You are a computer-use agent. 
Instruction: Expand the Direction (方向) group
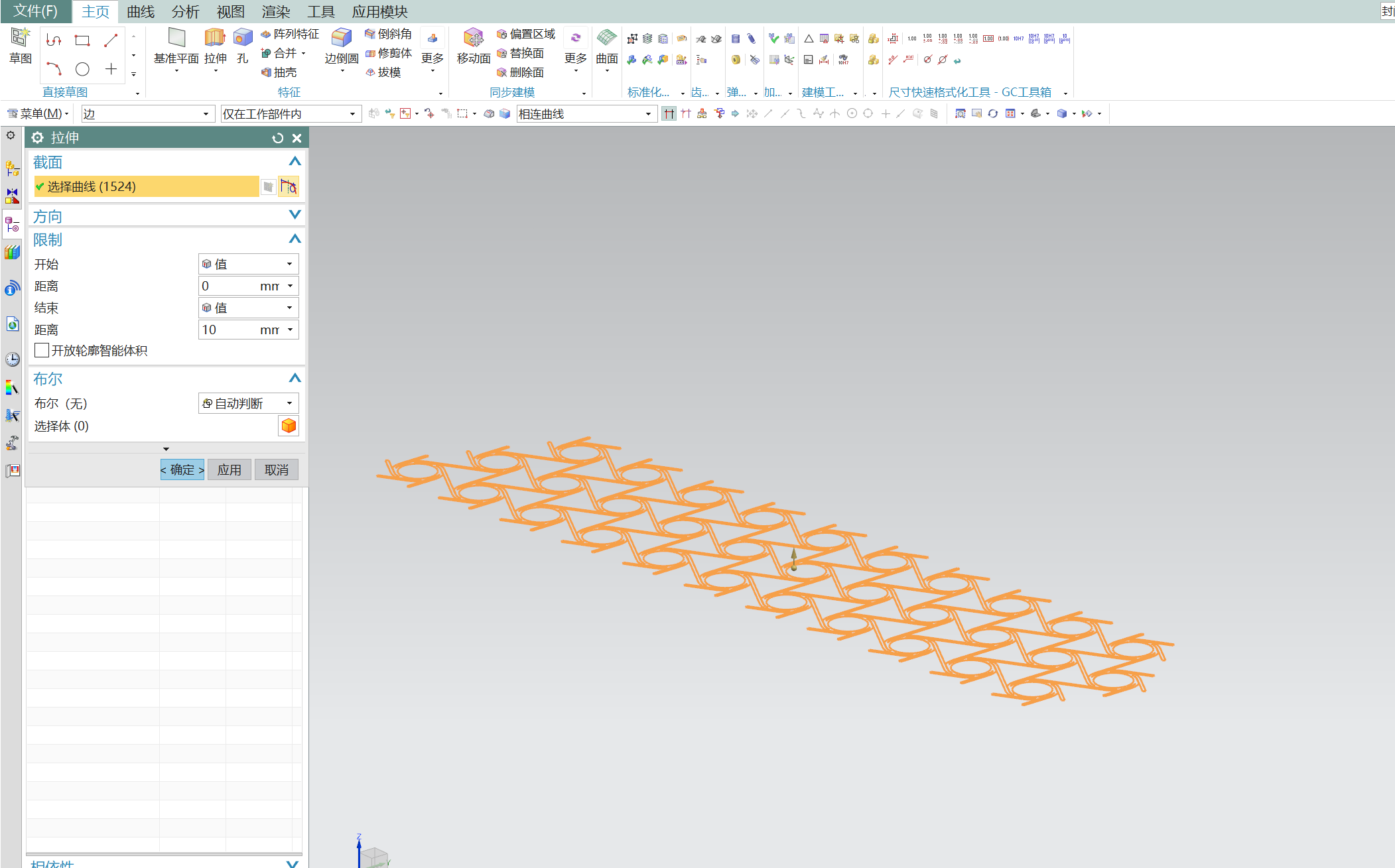tap(295, 214)
